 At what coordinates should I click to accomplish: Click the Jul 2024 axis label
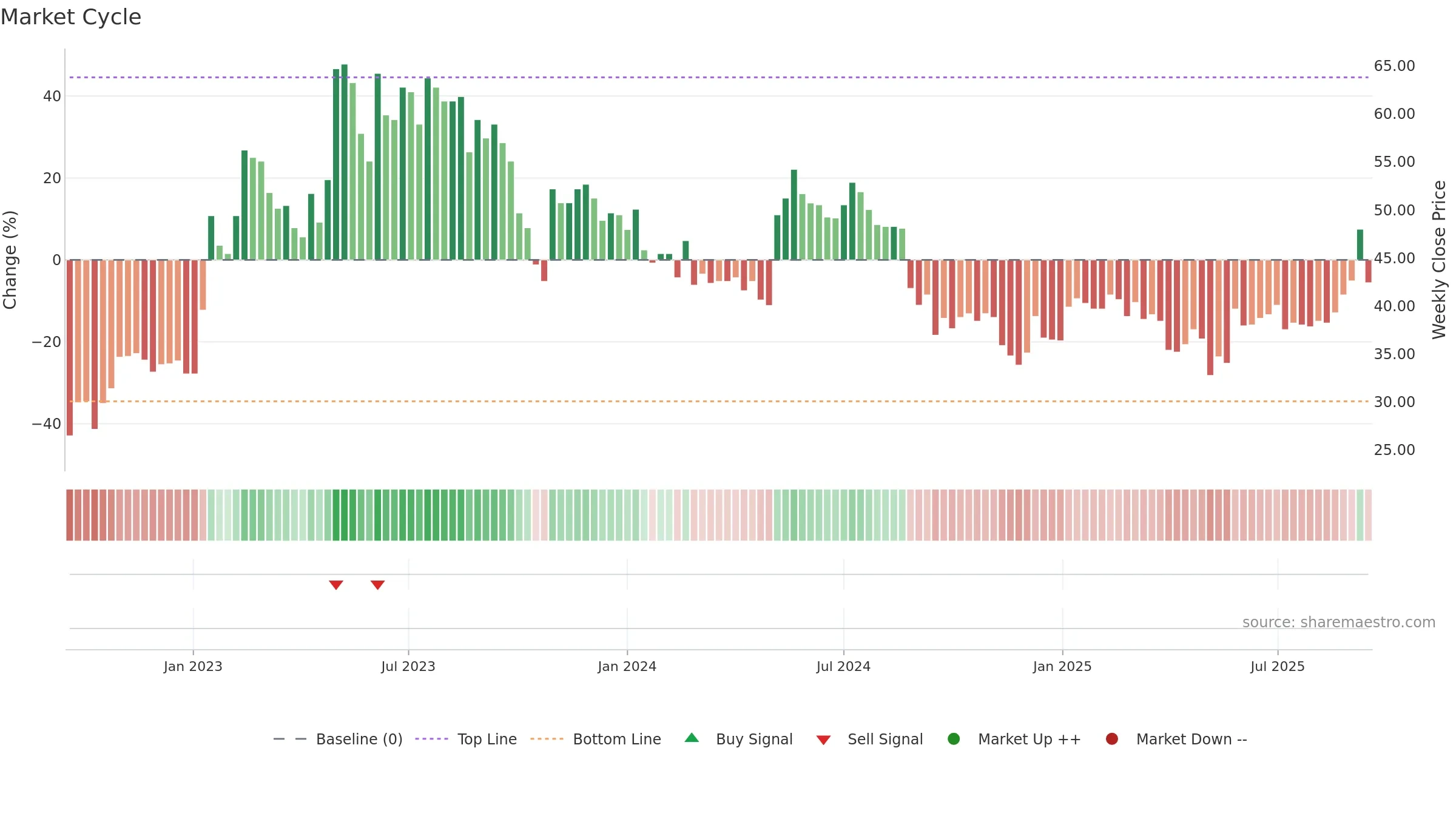pos(843,667)
